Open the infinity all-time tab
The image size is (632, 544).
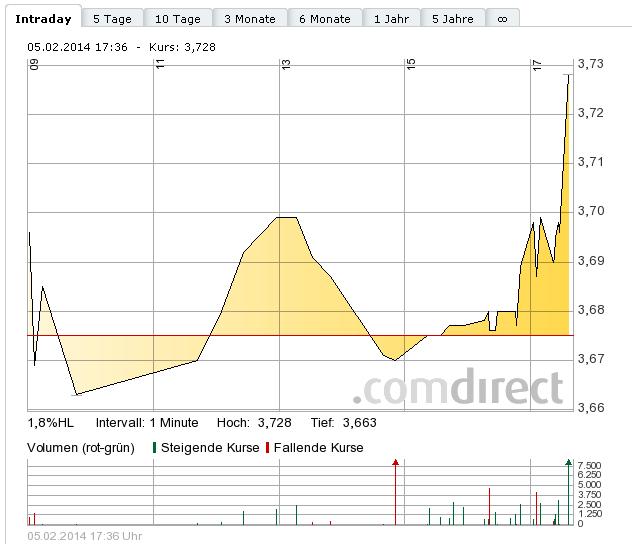(x=502, y=19)
